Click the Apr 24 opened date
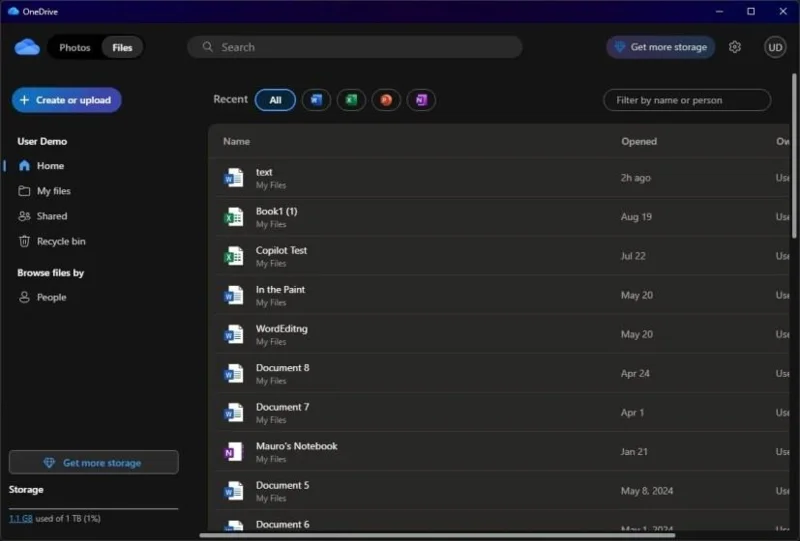800x541 pixels. tap(635, 374)
